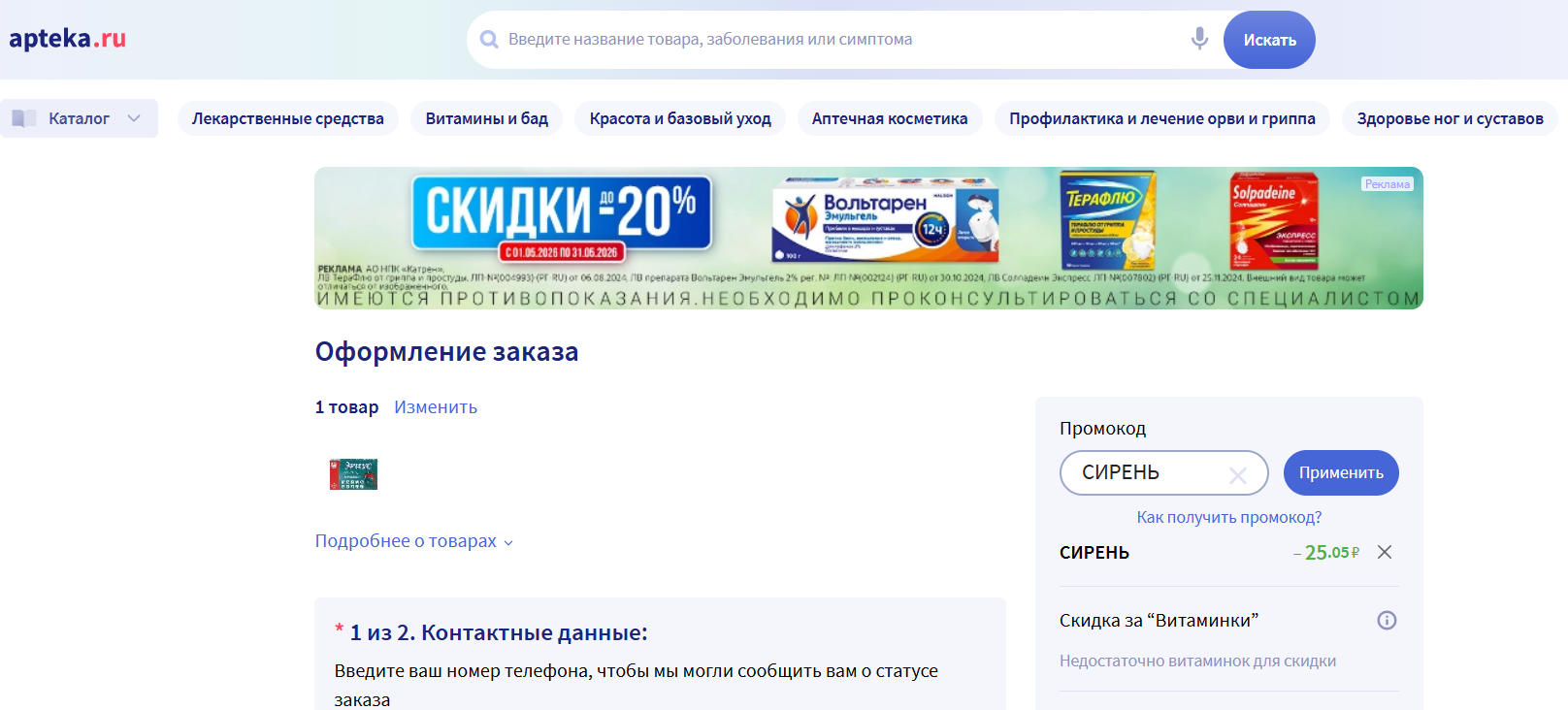Show info about Скидка за Витаминки

tap(1387, 620)
